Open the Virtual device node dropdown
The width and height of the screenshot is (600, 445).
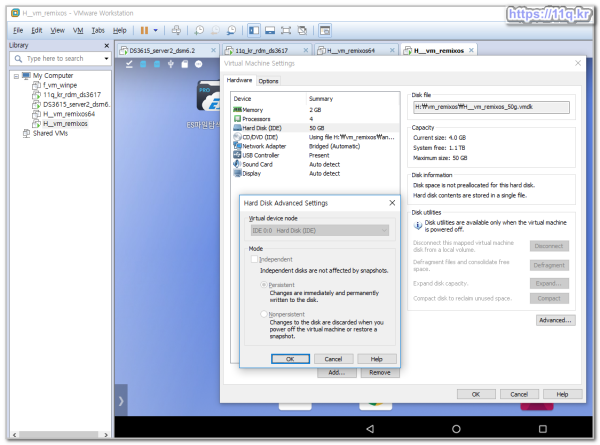(320, 230)
